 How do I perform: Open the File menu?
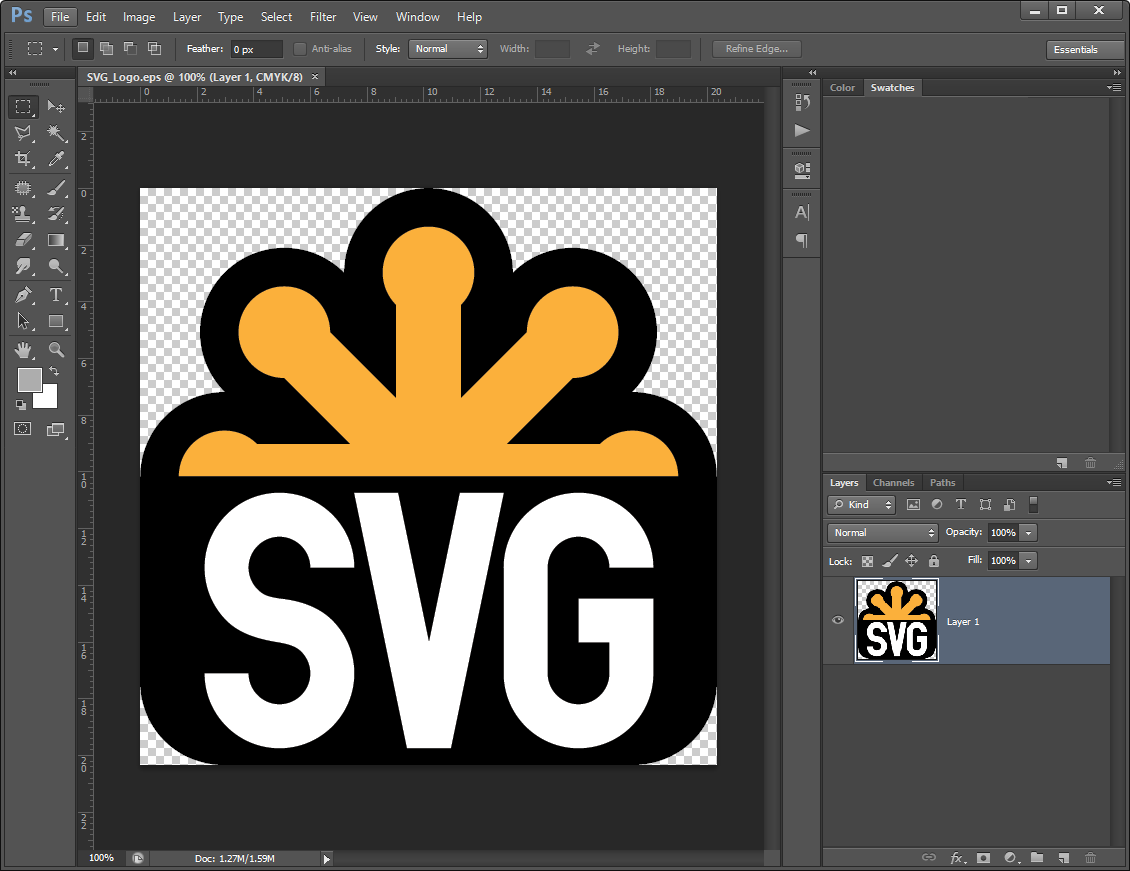[x=61, y=17]
